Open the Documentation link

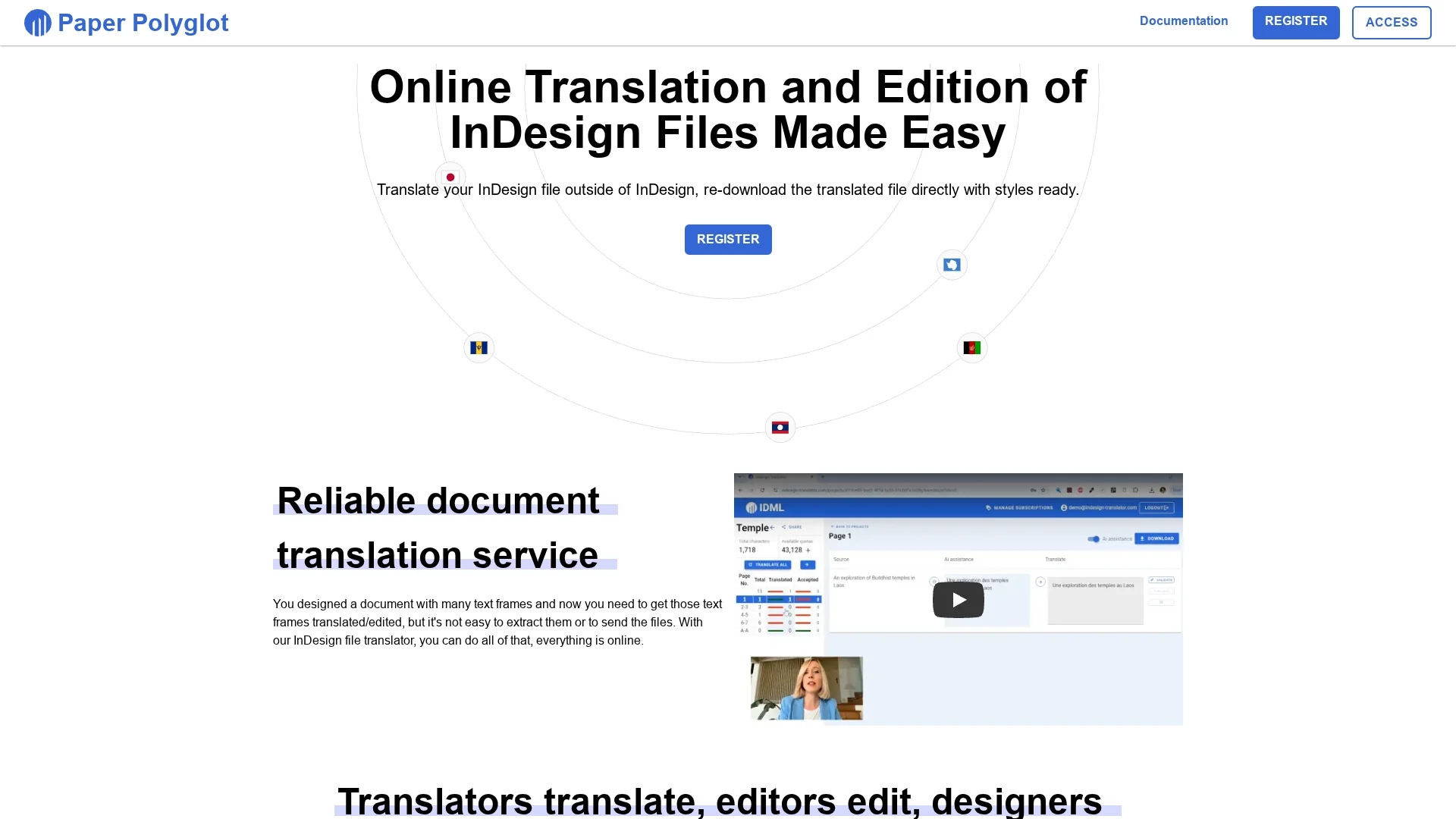click(x=1184, y=21)
